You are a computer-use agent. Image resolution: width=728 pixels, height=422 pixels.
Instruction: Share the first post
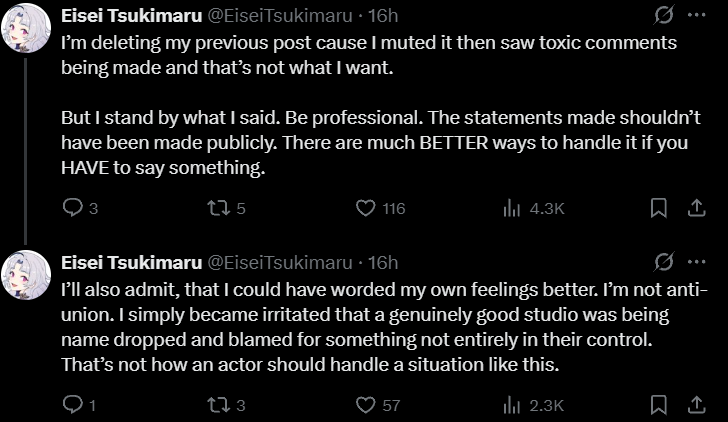(696, 208)
